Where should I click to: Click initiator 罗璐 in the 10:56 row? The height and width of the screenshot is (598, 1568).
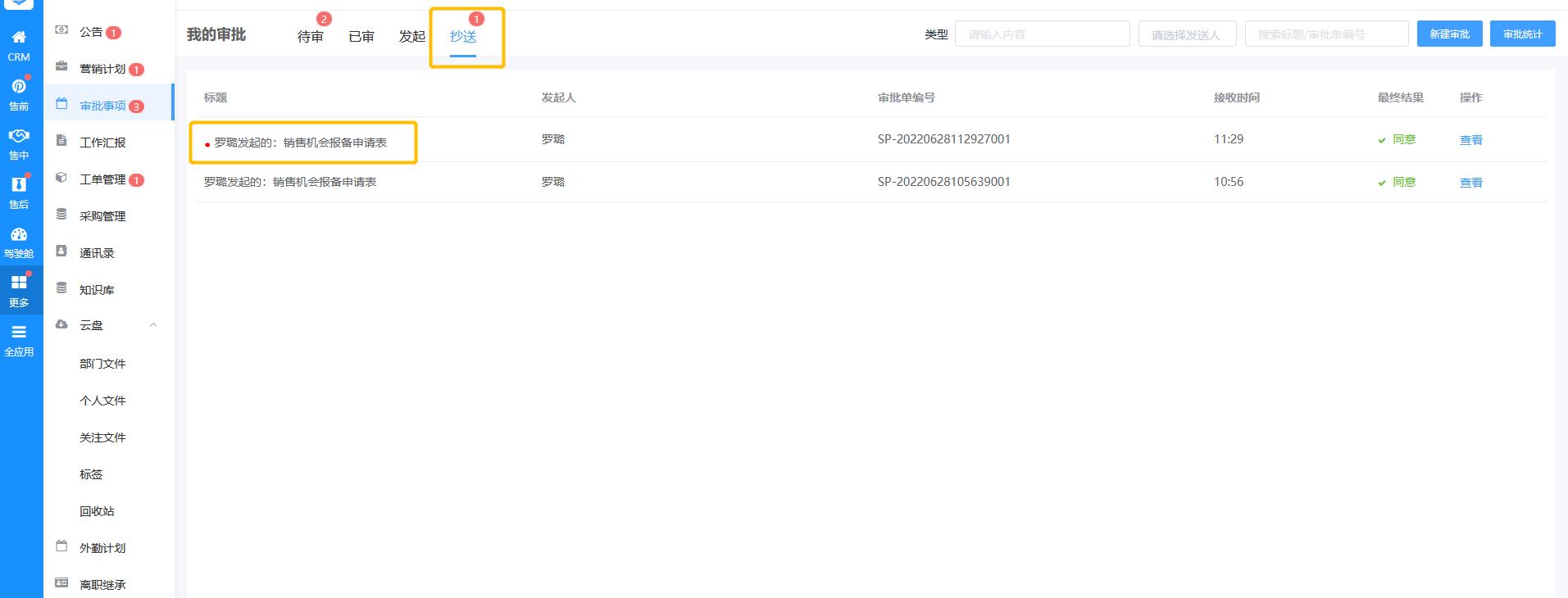tap(552, 182)
